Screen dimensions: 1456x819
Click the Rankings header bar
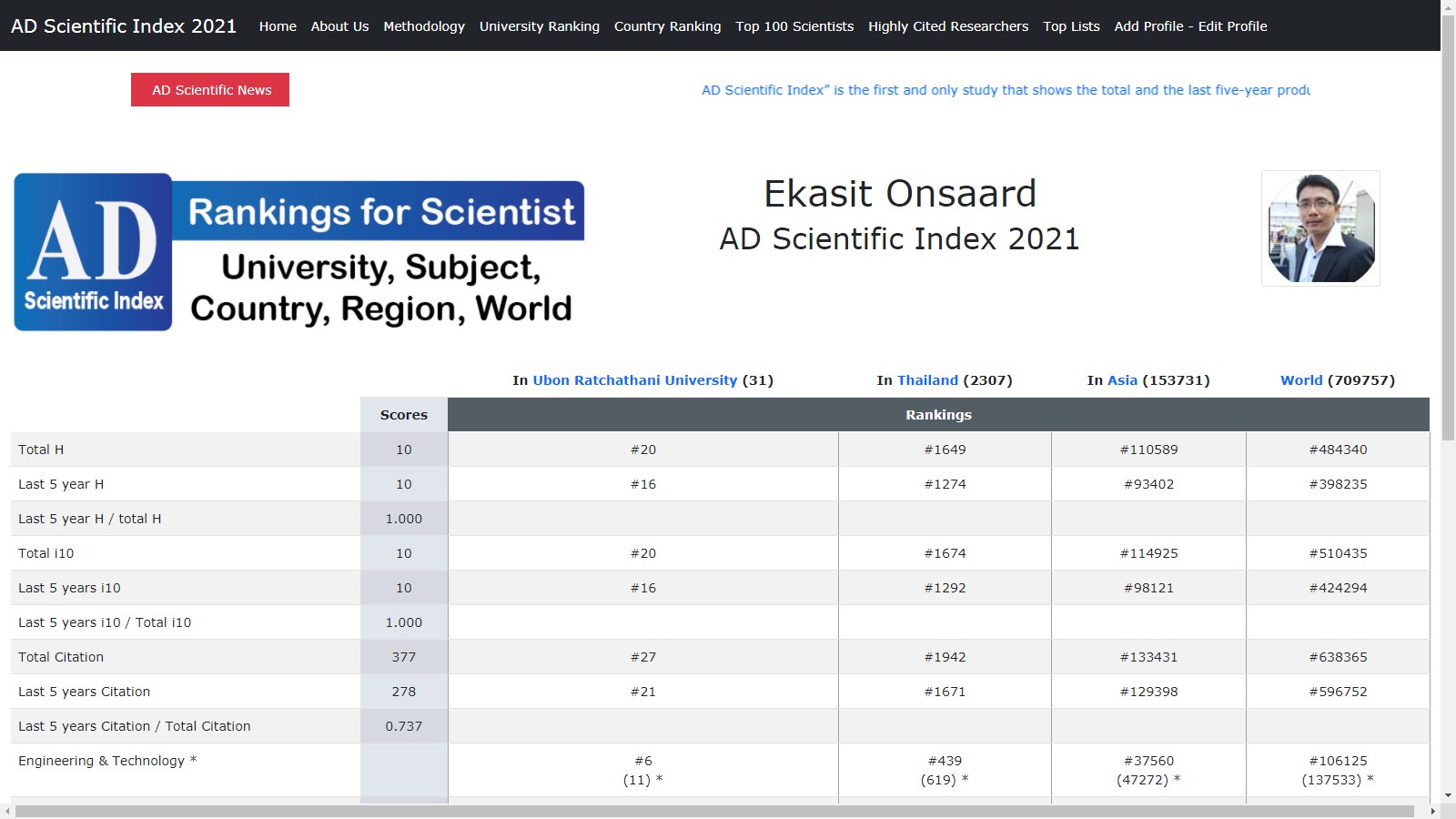(x=938, y=414)
